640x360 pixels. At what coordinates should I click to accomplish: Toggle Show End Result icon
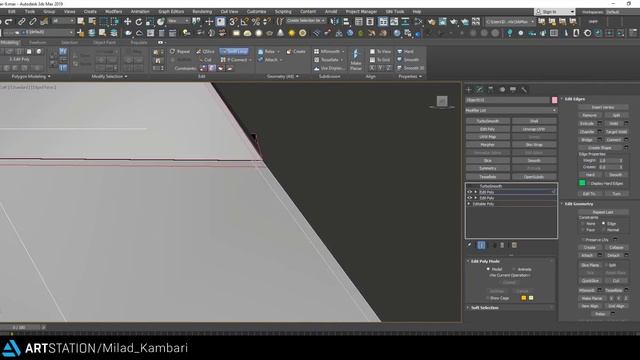point(481,245)
